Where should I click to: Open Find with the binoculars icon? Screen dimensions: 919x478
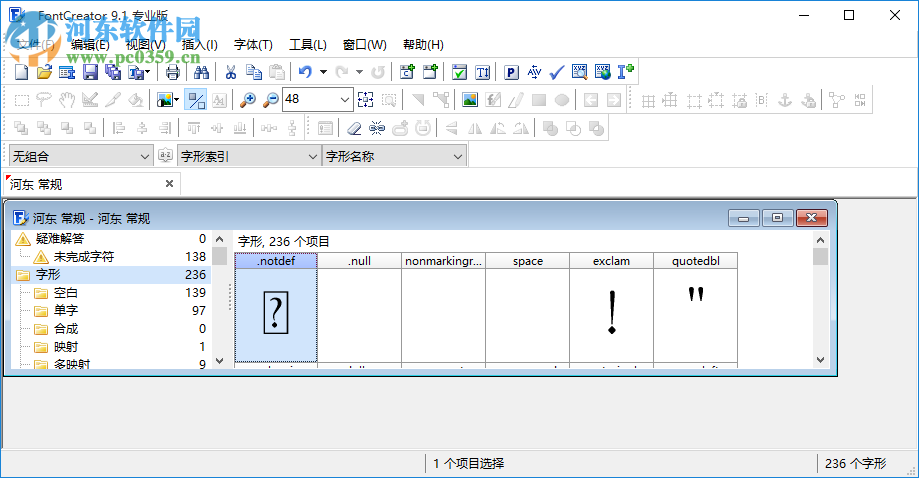coord(201,72)
